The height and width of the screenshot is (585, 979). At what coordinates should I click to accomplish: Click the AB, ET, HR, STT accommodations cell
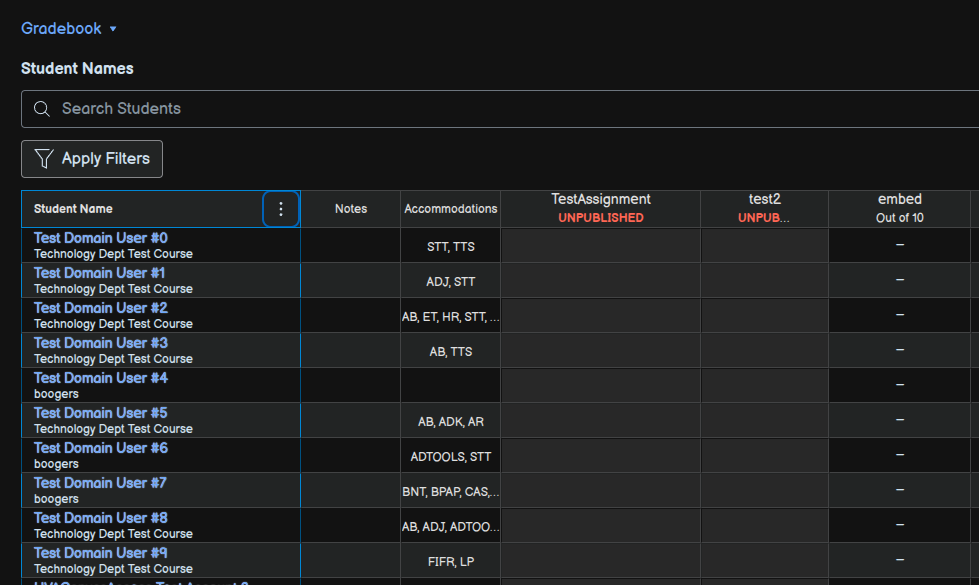(451, 315)
